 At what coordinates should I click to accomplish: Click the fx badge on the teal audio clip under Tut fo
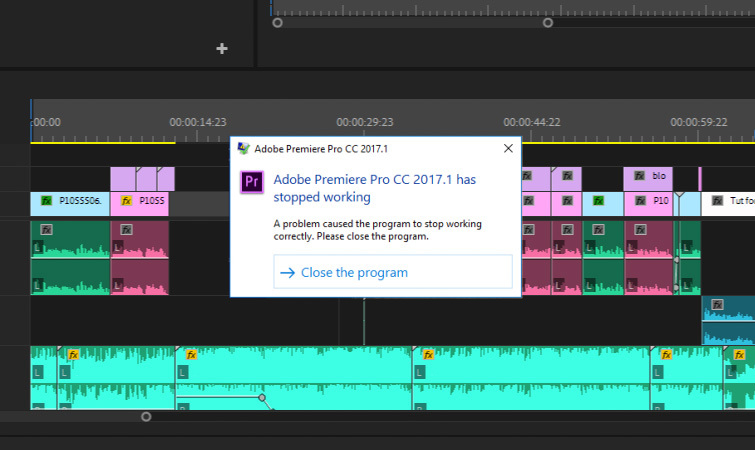[717, 305]
